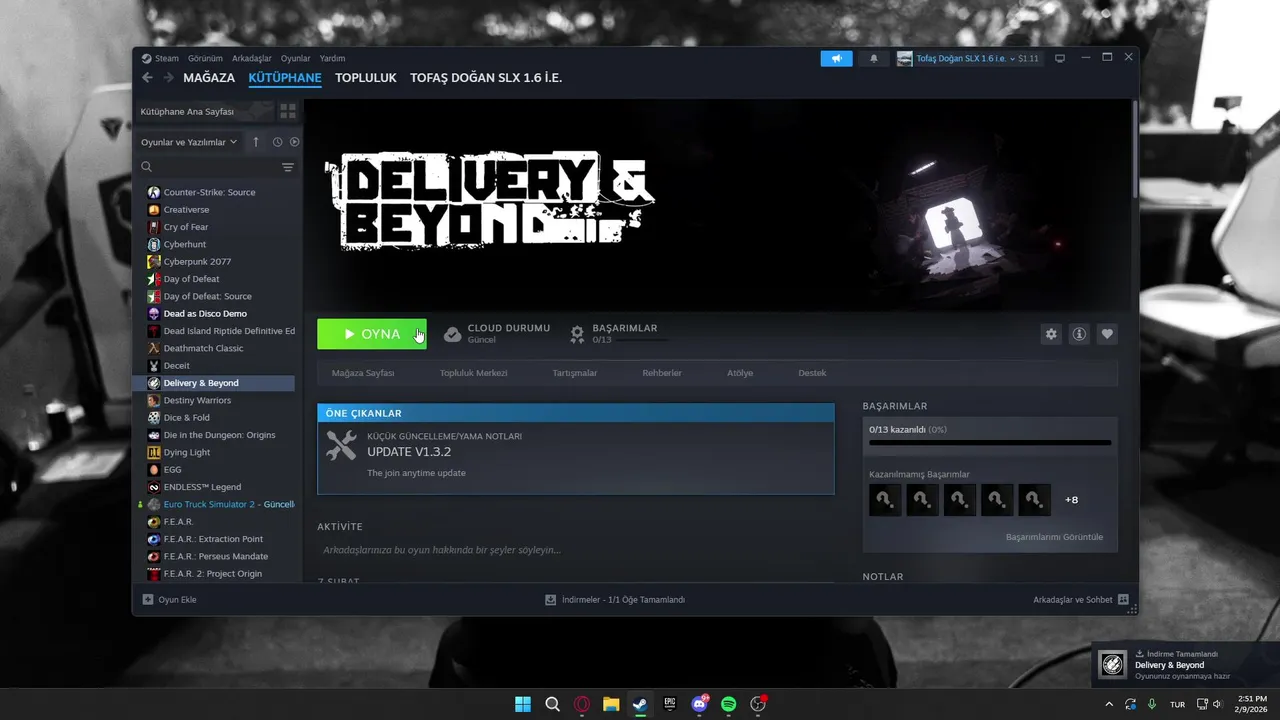Screen dimensions: 1280x720
Task: Open the Arkadaşlar menu
Action: pyautogui.click(x=252, y=58)
